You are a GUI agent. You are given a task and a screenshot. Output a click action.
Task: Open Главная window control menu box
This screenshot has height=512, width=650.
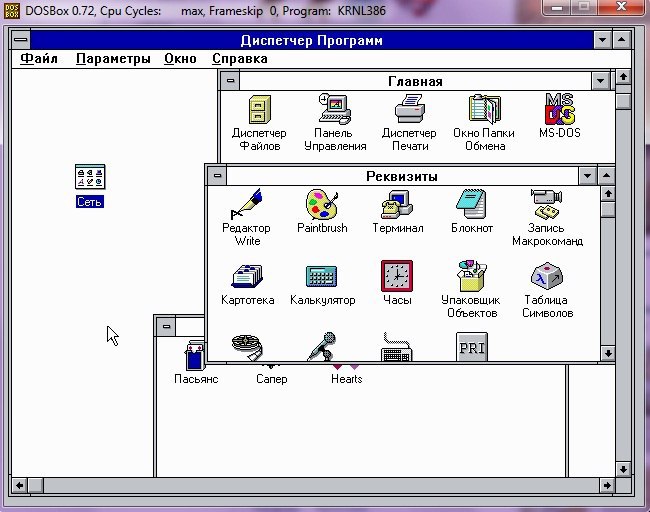click(230, 81)
